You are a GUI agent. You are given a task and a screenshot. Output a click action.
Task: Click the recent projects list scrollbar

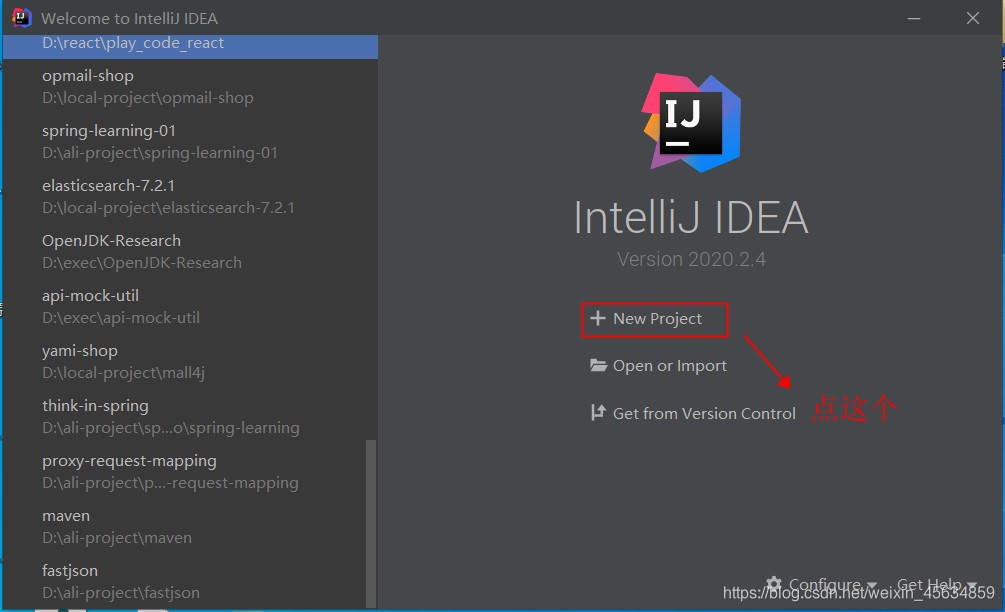point(370,522)
